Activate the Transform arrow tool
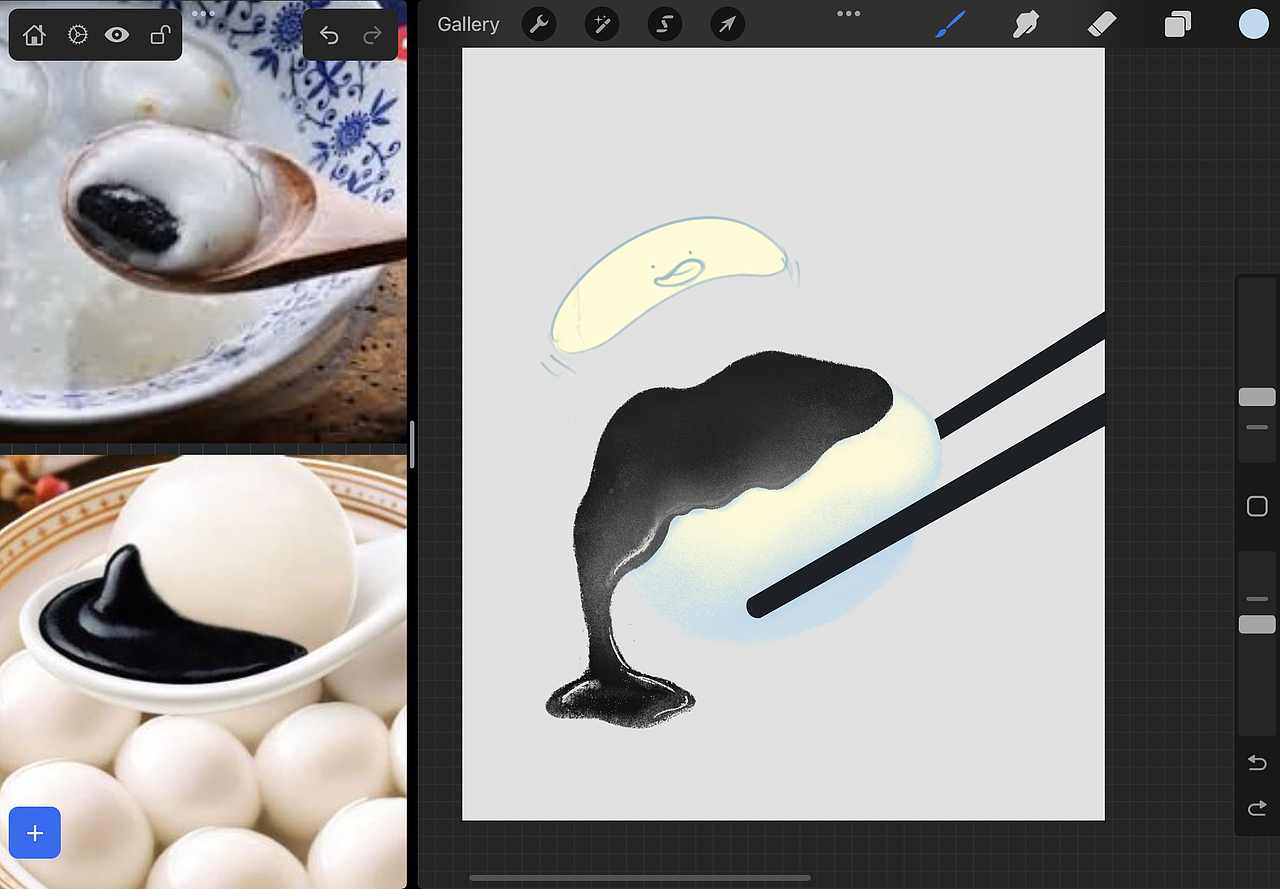This screenshot has height=889, width=1280. click(x=728, y=25)
